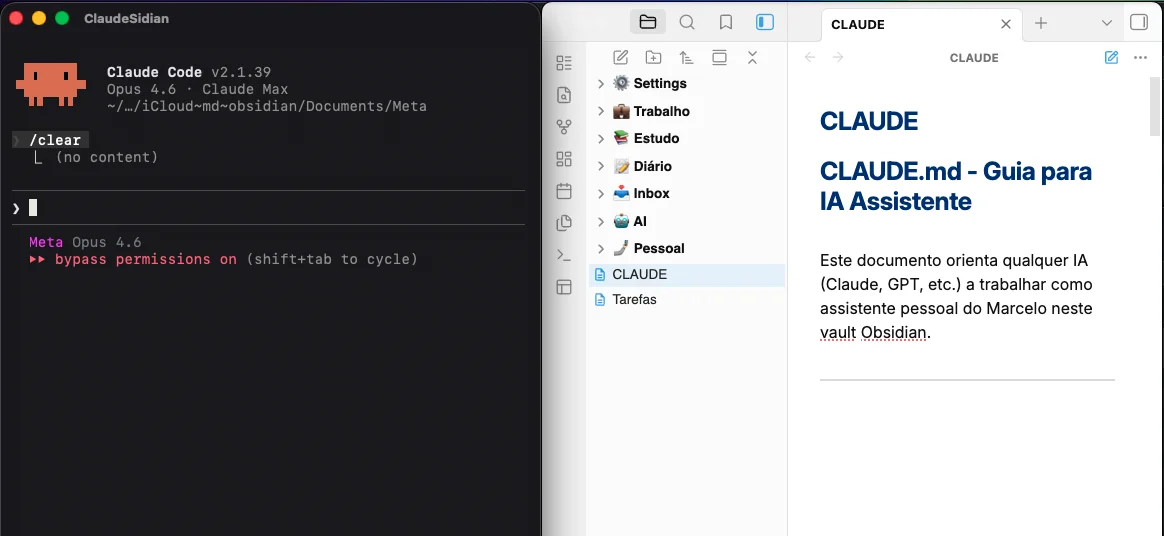Create a new note in the vault
The width and height of the screenshot is (1164, 536).
620,57
